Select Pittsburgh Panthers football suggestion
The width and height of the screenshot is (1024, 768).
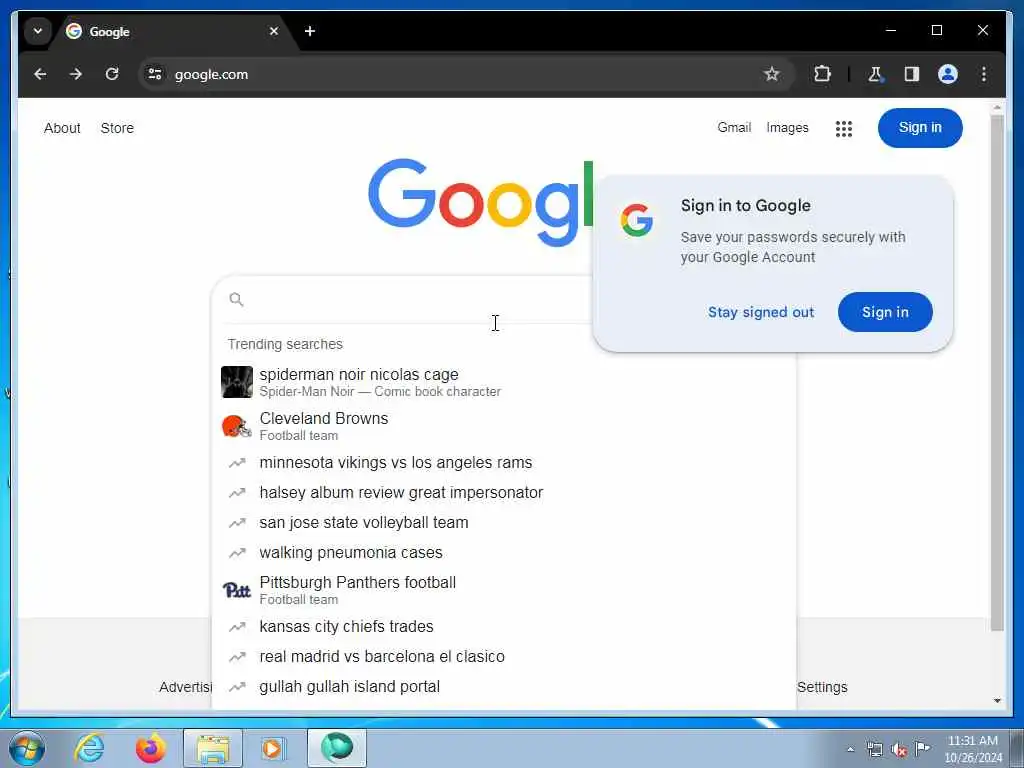[x=504, y=590]
